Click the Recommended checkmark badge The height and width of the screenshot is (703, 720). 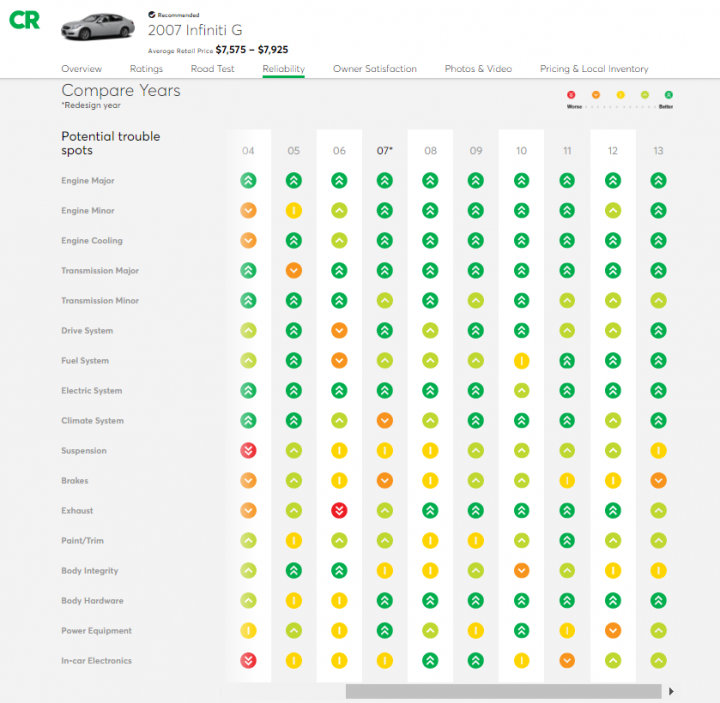point(152,15)
